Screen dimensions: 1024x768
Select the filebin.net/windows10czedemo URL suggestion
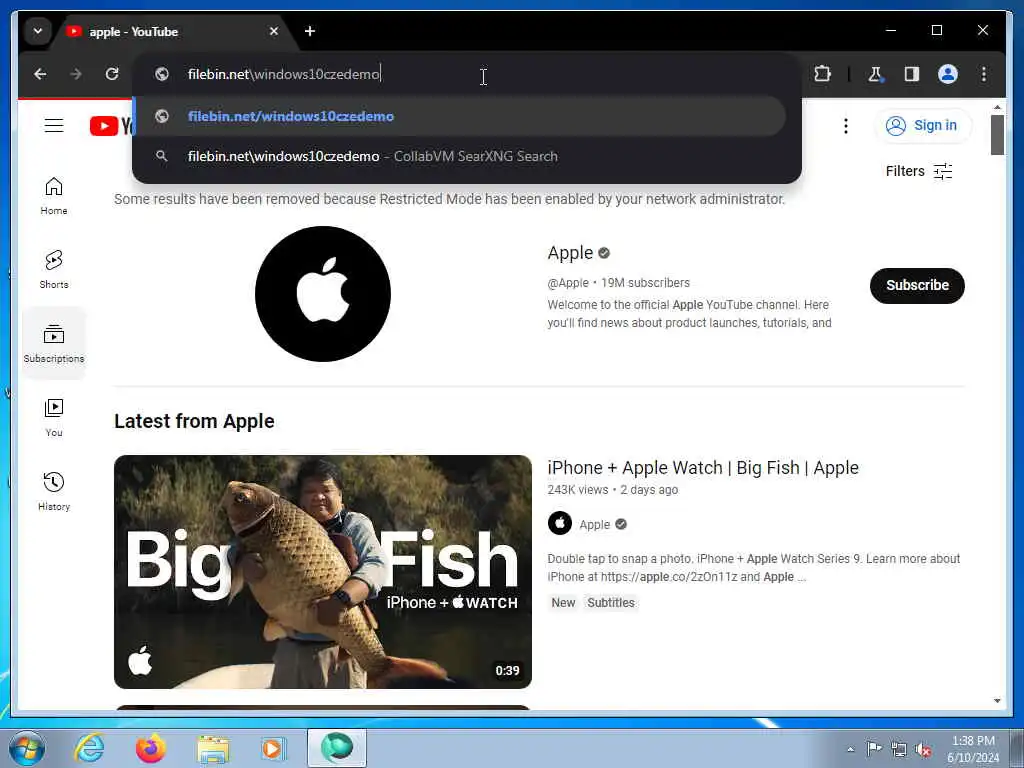pos(460,116)
